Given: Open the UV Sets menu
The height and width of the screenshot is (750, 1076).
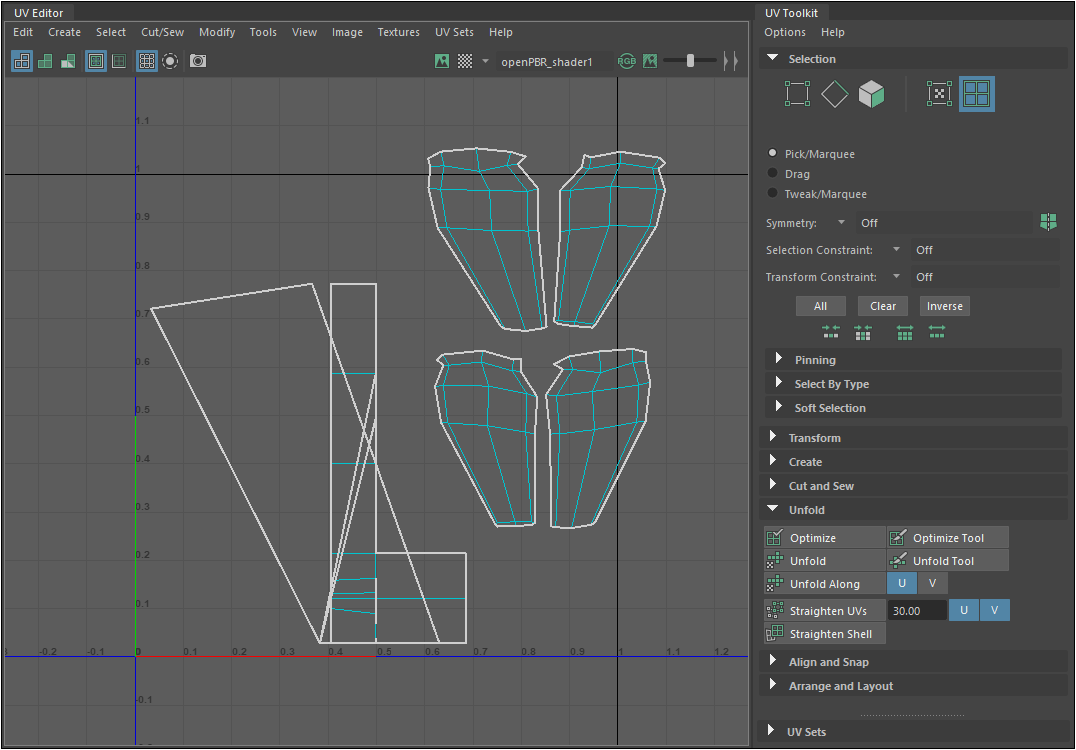Looking at the screenshot, I should (454, 32).
